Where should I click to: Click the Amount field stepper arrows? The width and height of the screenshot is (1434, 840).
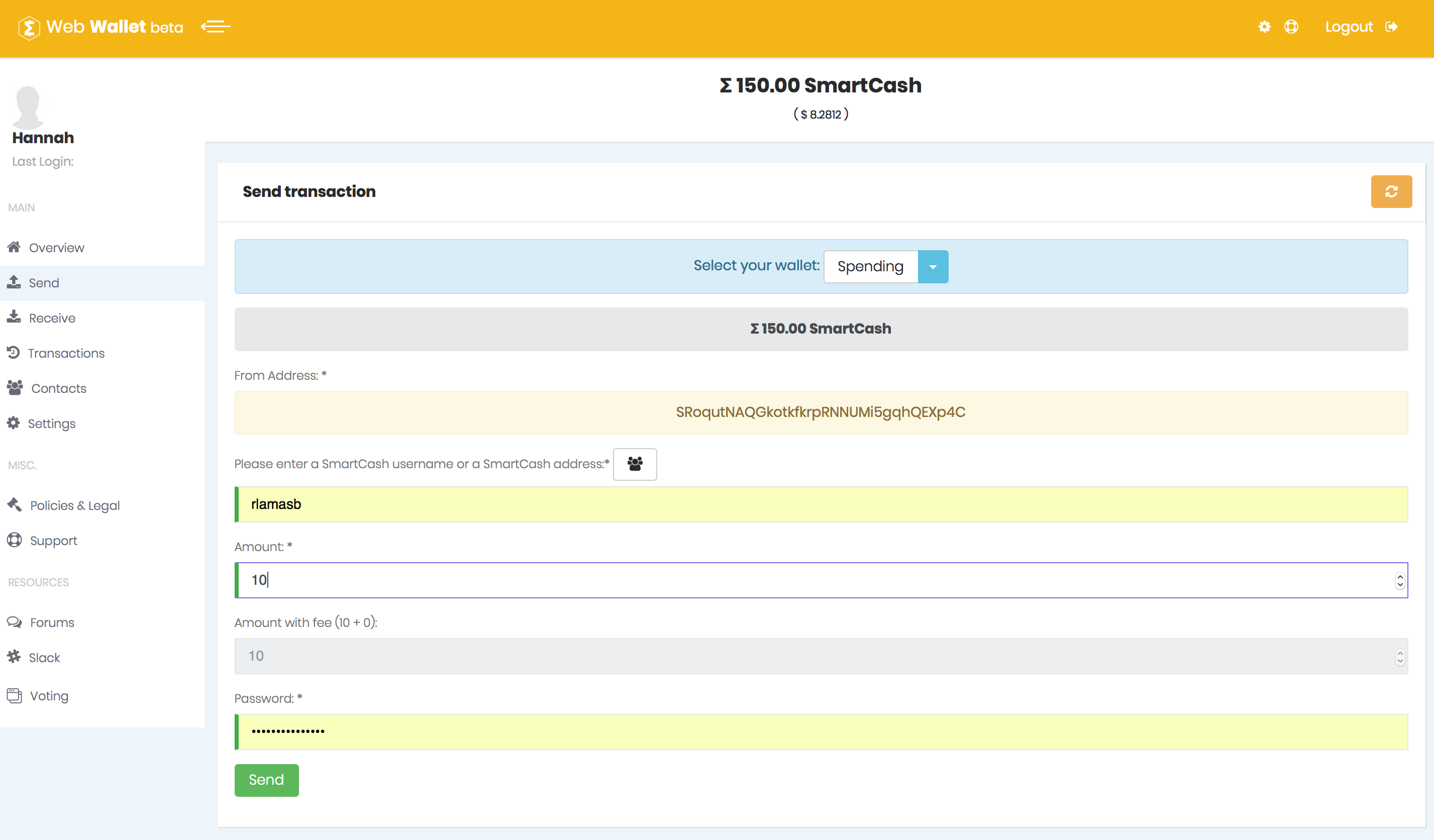coord(1400,580)
